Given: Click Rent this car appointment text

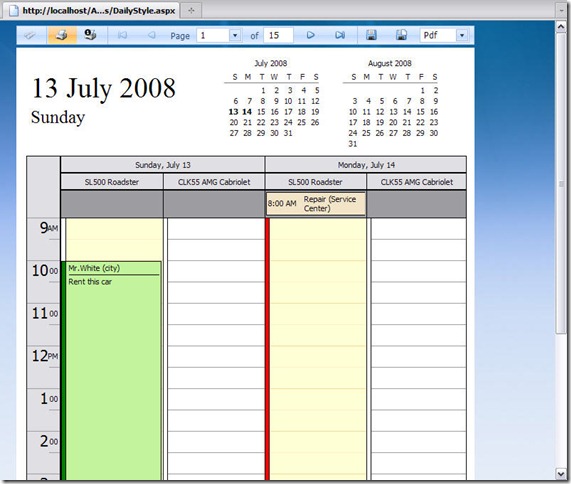Looking at the screenshot, I should pyautogui.click(x=90, y=282).
